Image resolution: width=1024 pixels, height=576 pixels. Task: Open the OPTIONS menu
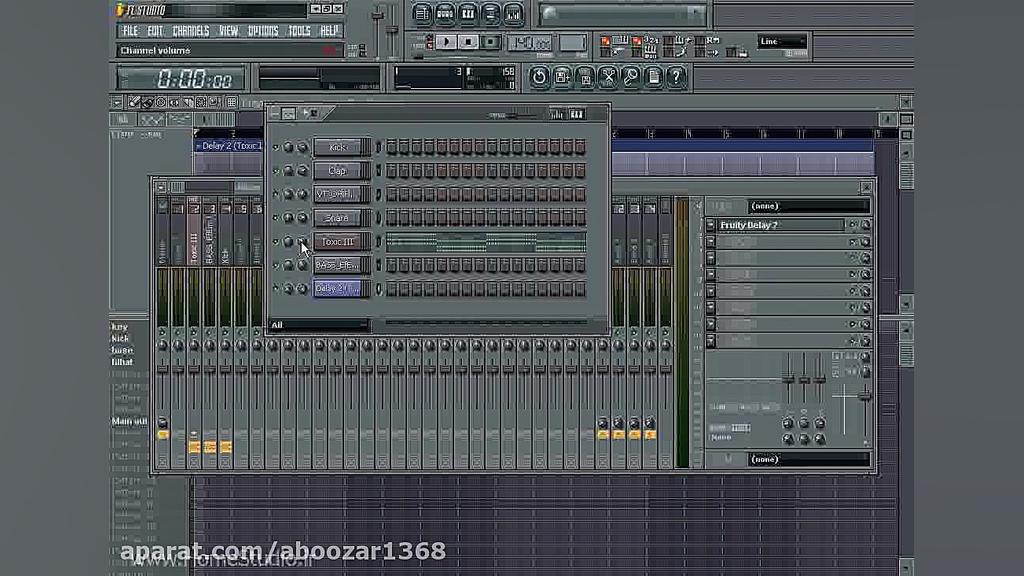coord(263,31)
